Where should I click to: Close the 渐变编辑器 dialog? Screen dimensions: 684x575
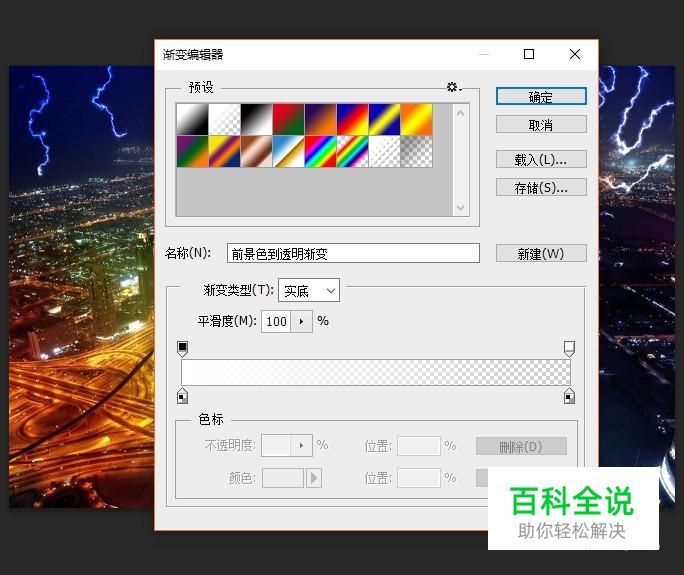coord(575,54)
